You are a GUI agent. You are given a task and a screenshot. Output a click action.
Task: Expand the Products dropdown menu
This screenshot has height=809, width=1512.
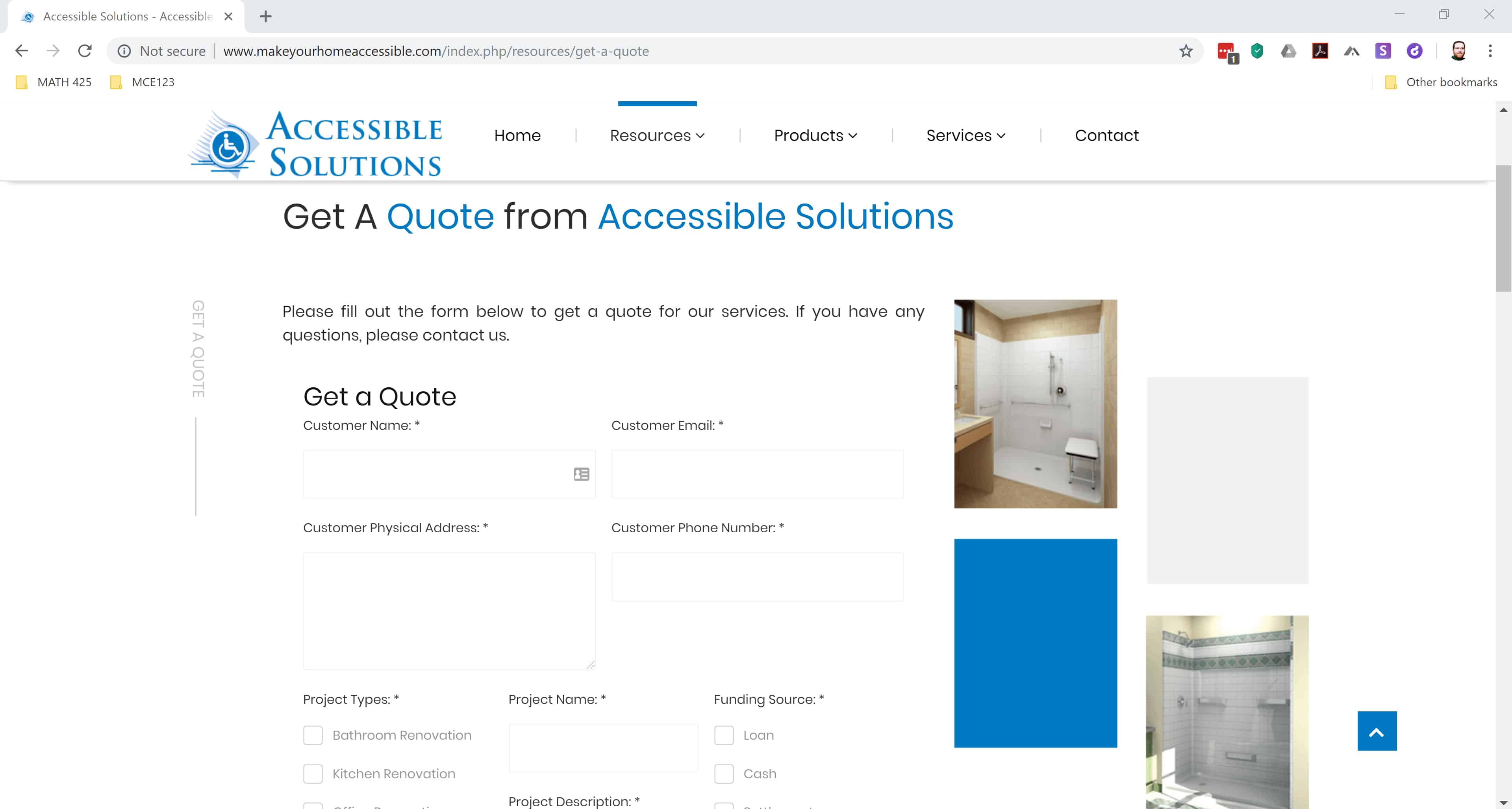point(816,135)
